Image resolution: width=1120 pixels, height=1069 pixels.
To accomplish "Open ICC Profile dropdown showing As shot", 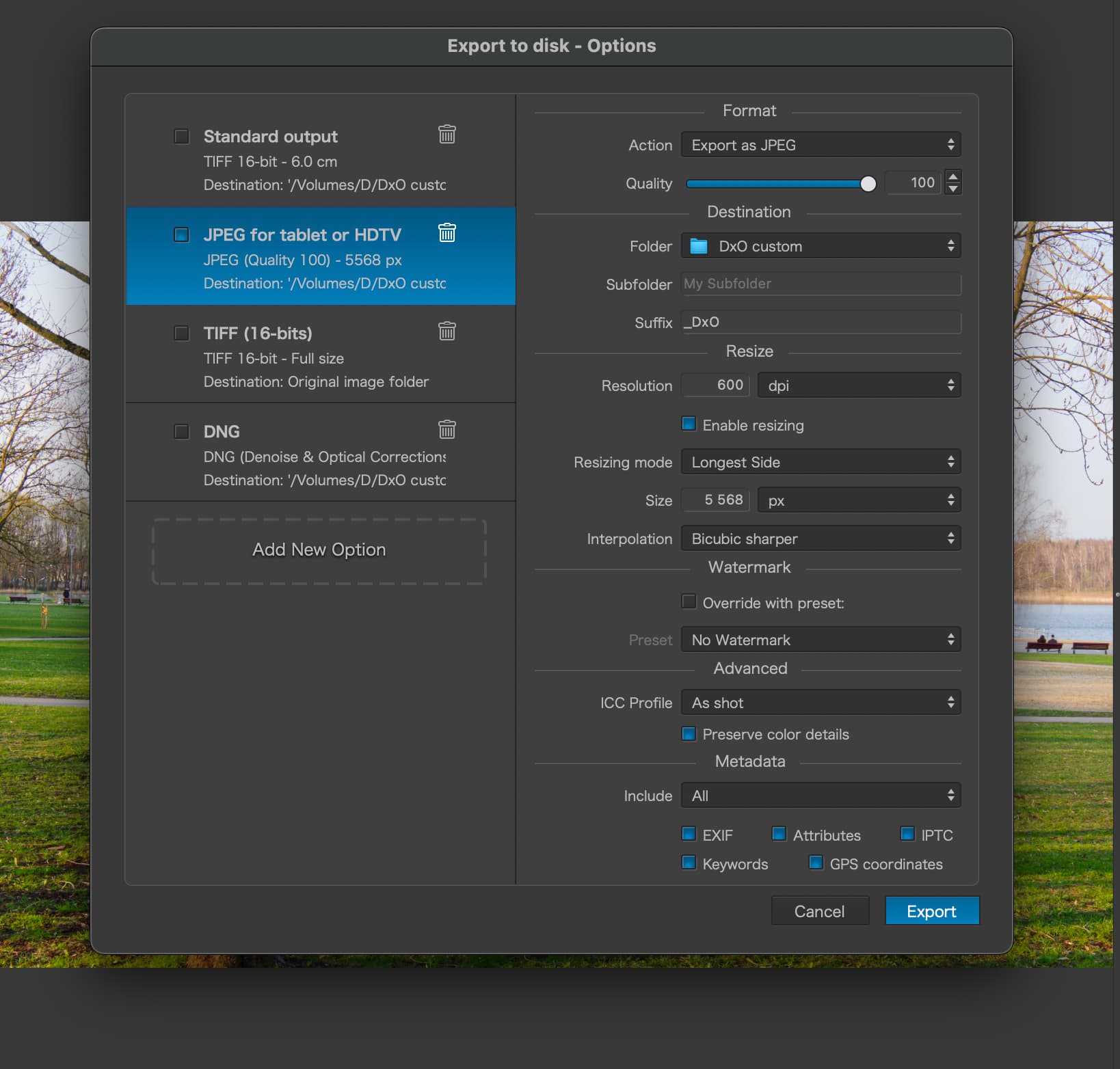I will 821,703.
